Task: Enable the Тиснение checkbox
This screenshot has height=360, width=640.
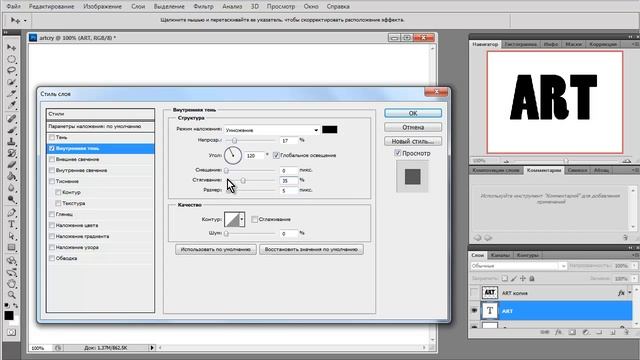Action: tap(52, 181)
